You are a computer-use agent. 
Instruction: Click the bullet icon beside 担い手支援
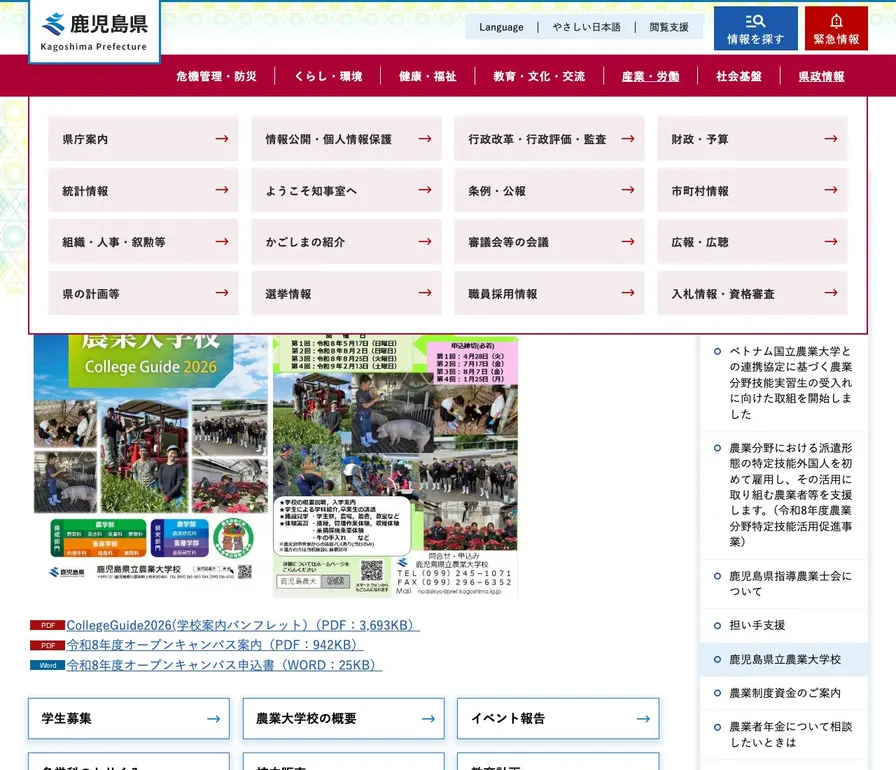click(x=717, y=626)
